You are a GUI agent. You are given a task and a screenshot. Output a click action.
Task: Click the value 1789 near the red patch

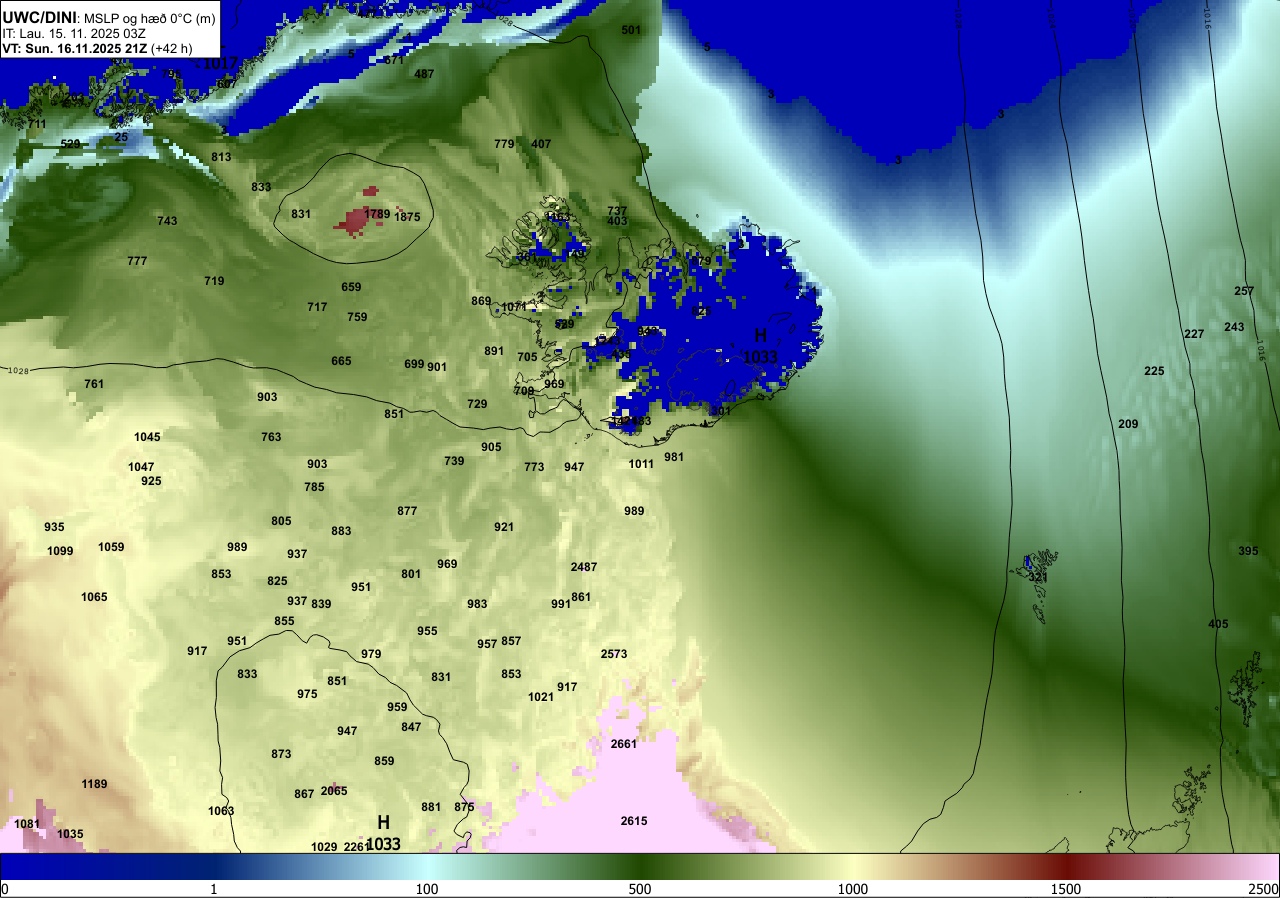pos(377,214)
